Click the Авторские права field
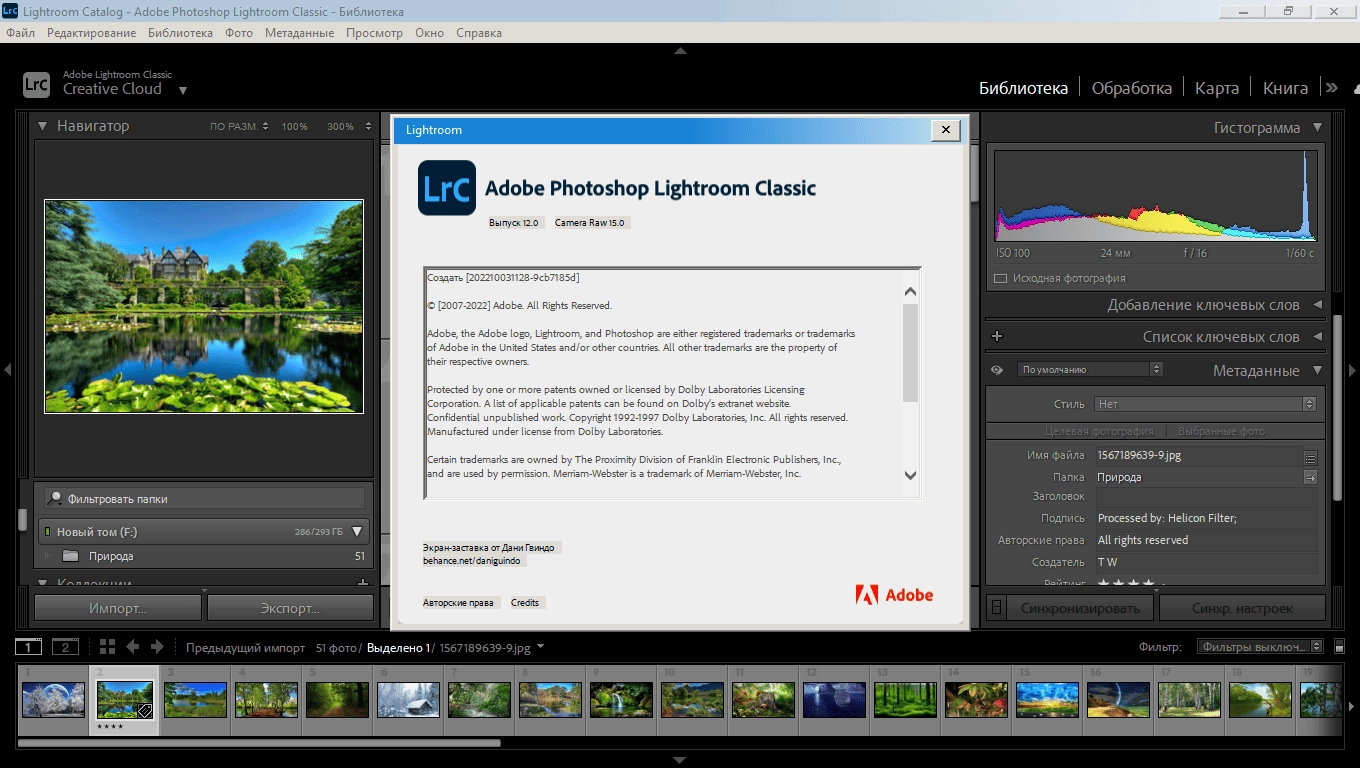Image resolution: width=1360 pixels, height=768 pixels. (x=1206, y=540)
